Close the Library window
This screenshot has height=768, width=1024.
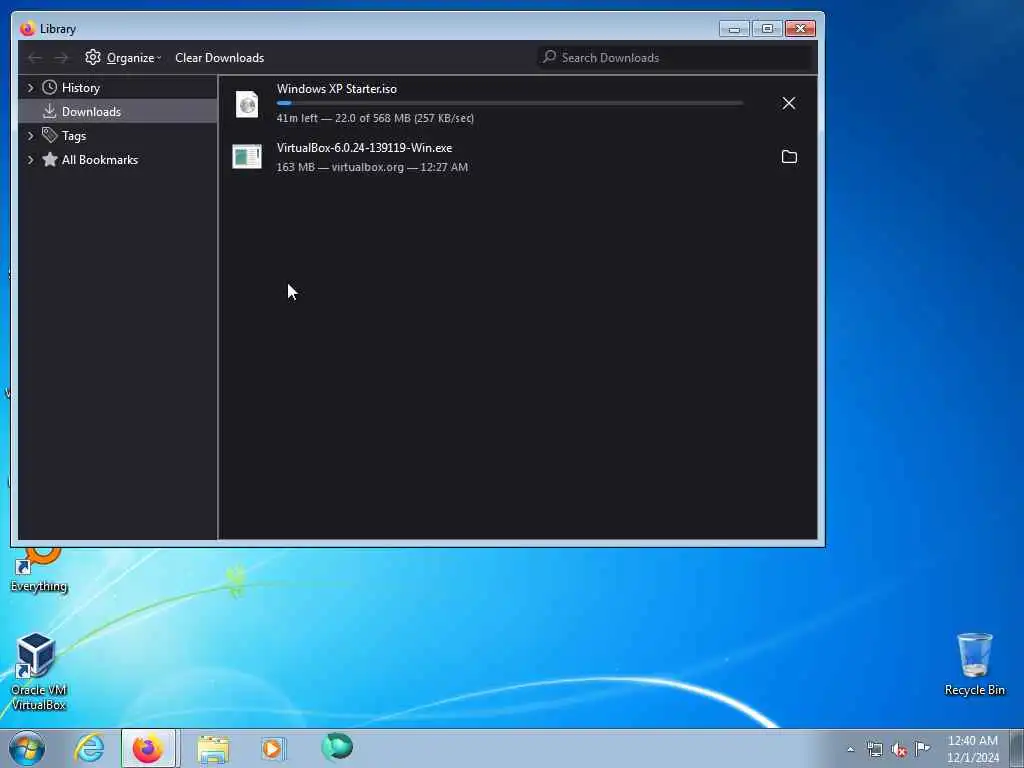[x=801, y=29]
